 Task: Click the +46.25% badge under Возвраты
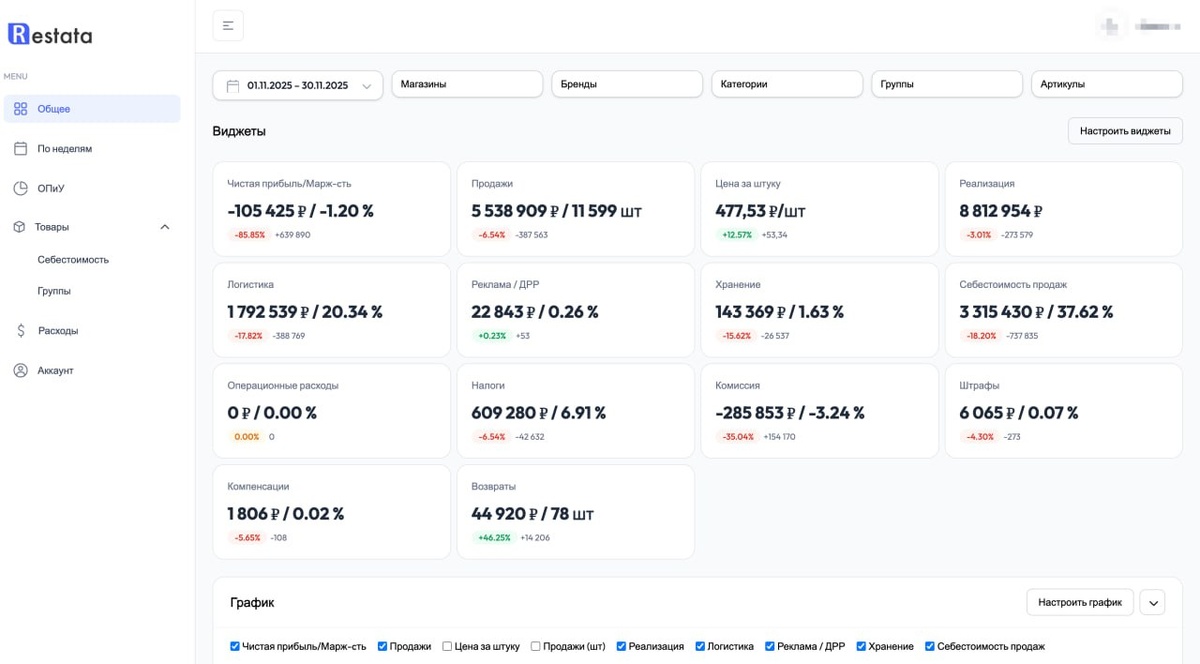pos(494,538)
